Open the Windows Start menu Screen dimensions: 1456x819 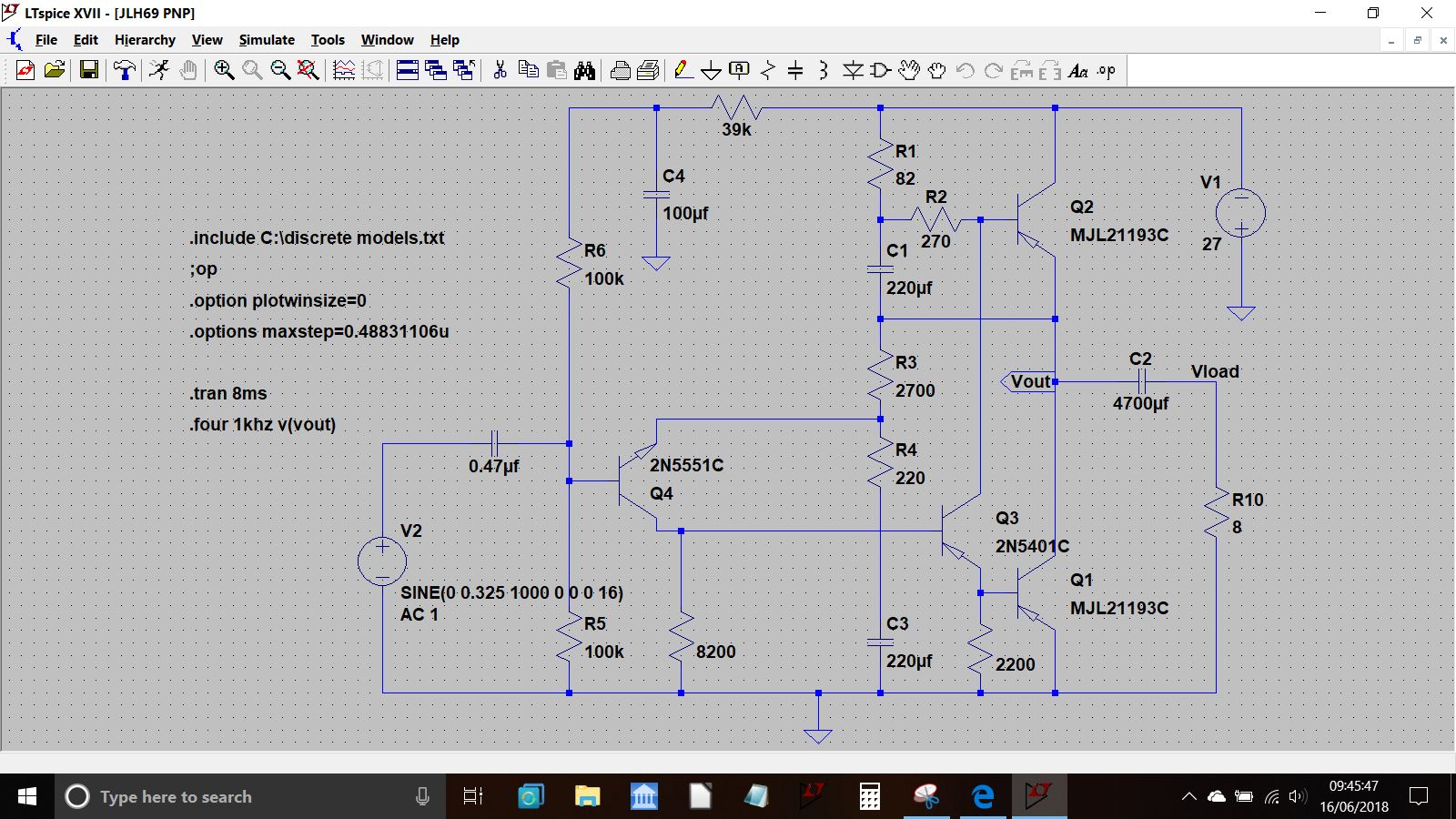pos(27,796)
